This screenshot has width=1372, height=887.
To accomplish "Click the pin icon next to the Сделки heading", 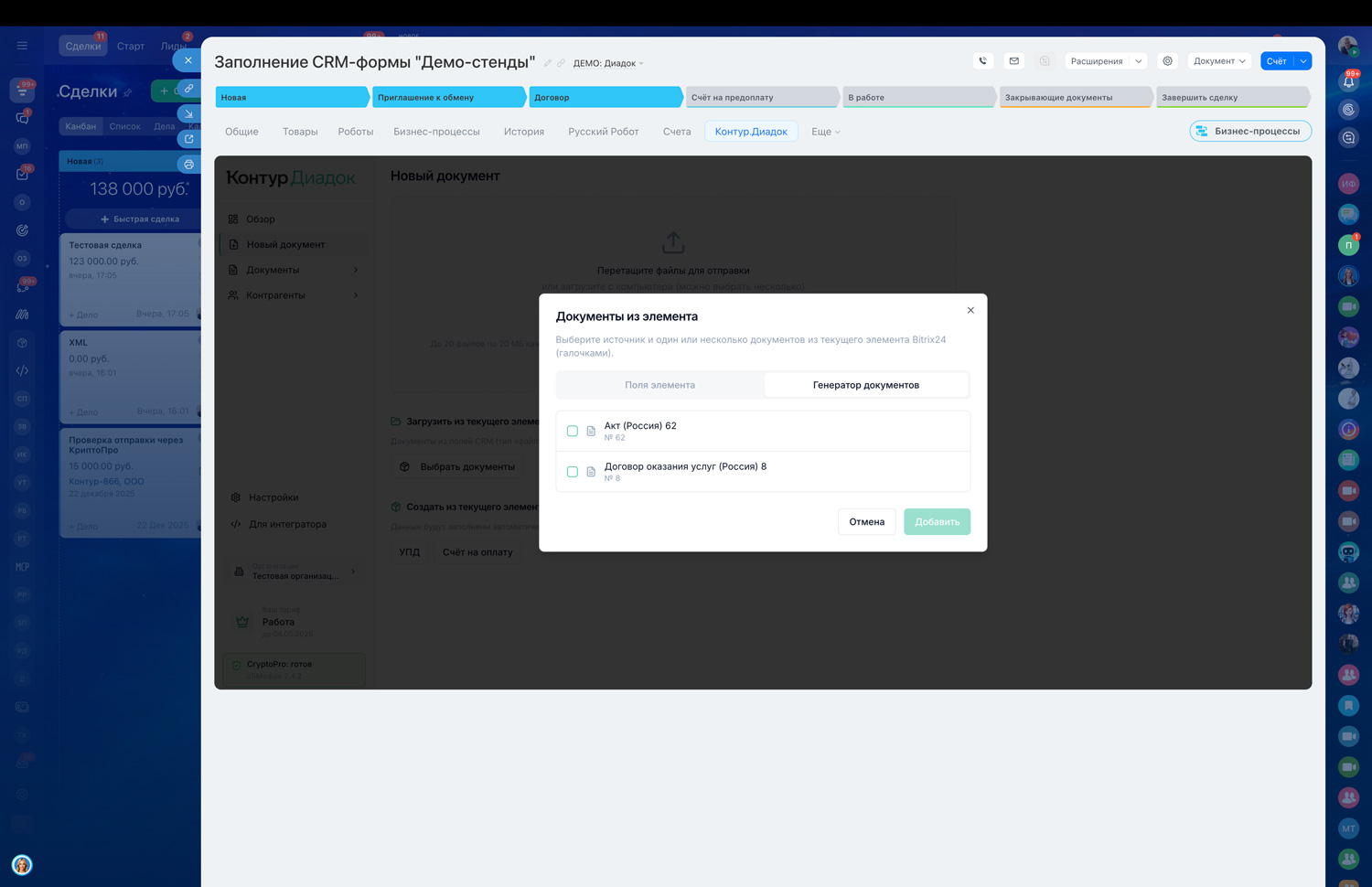I will [128, 92].
